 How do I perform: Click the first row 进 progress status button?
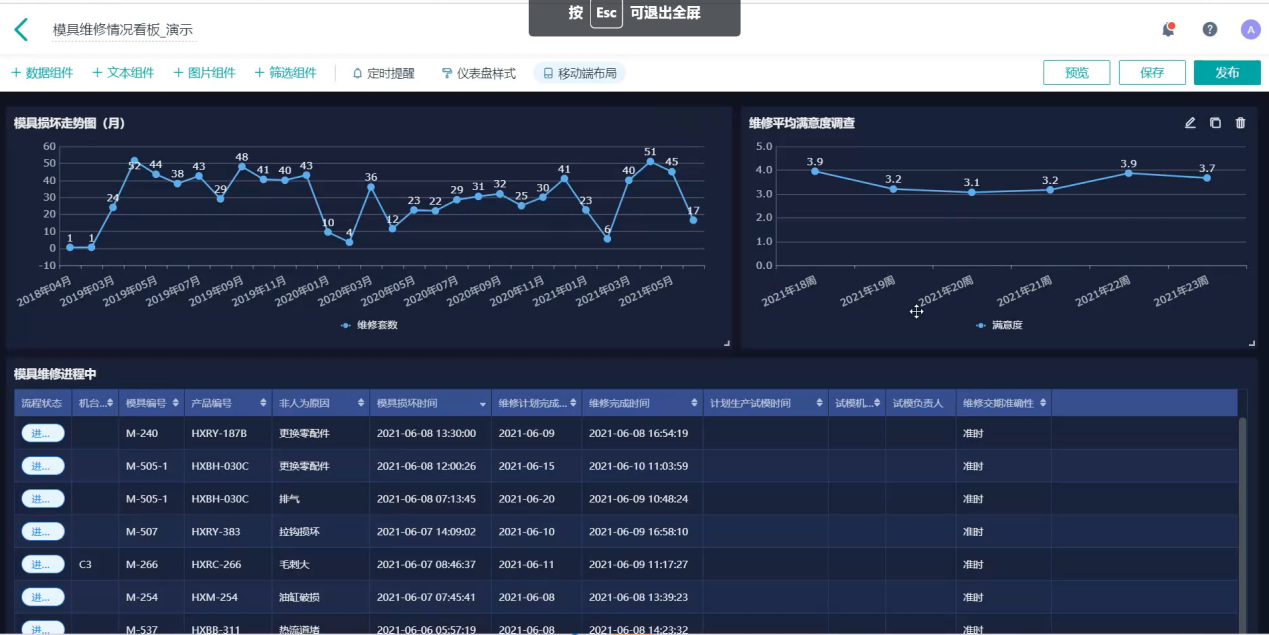coord(41,432)
